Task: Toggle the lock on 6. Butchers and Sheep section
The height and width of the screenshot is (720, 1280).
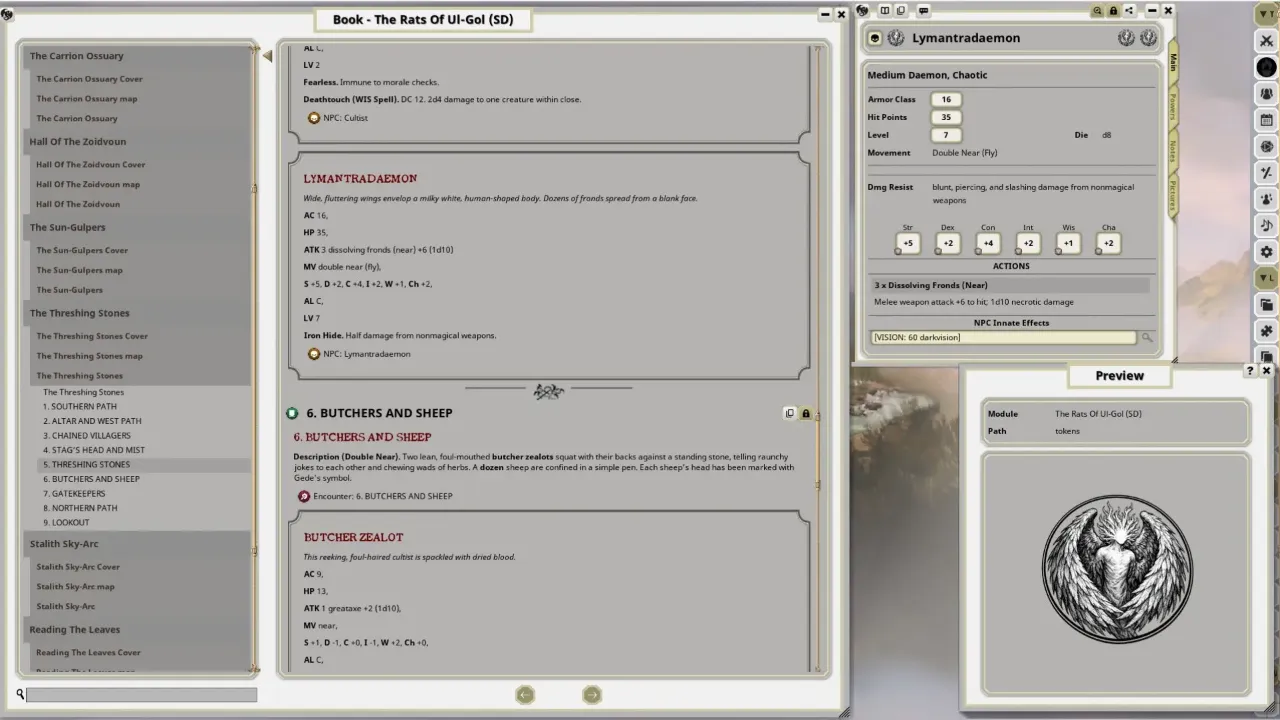Action: (x=805, y=413)
